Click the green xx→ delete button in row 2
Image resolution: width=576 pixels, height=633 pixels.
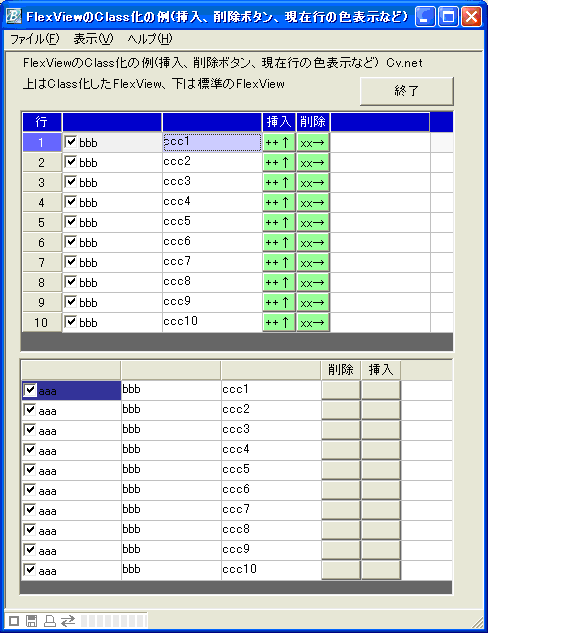click(x=313, y=163)
